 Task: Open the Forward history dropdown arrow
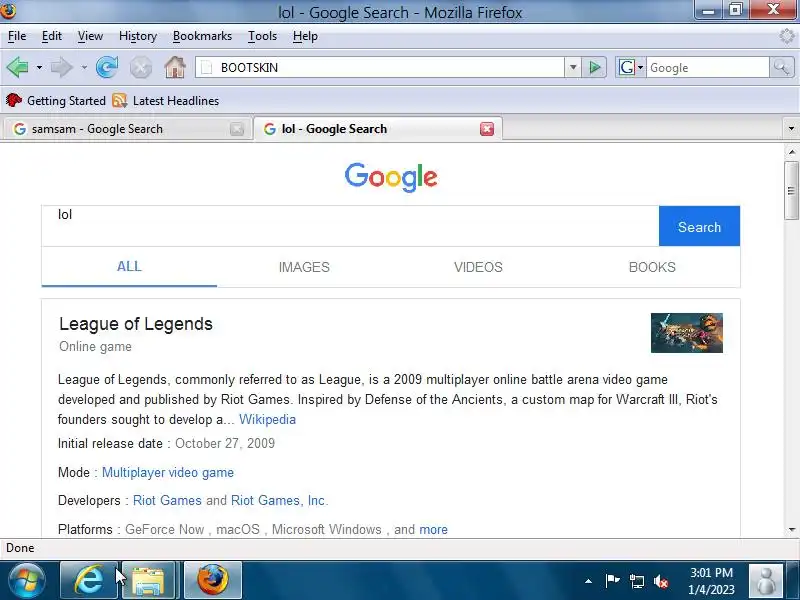(x=84, y=67)
